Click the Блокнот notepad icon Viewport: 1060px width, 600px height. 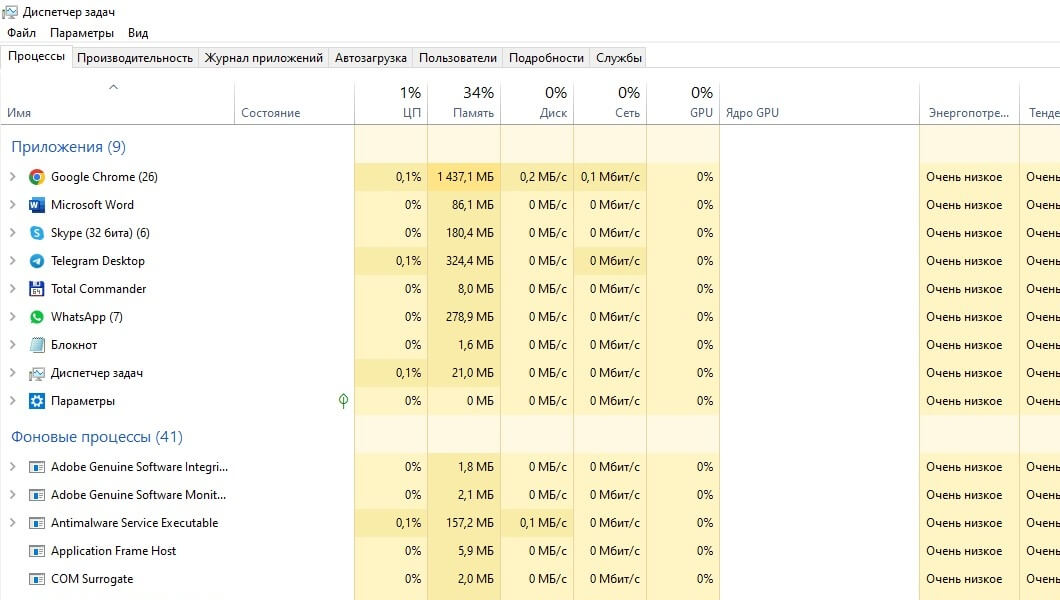point(37,345)
